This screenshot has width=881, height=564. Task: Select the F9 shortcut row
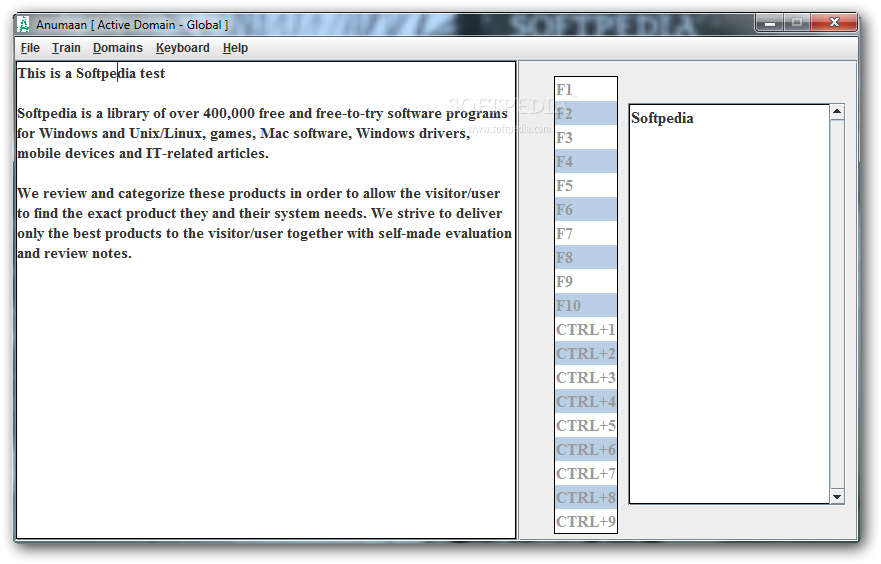tap(585, 281)
